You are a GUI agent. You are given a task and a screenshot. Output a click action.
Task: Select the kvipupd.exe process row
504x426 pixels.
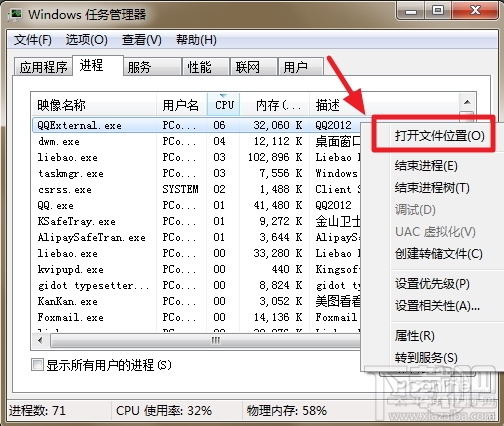tap(197, 269)
